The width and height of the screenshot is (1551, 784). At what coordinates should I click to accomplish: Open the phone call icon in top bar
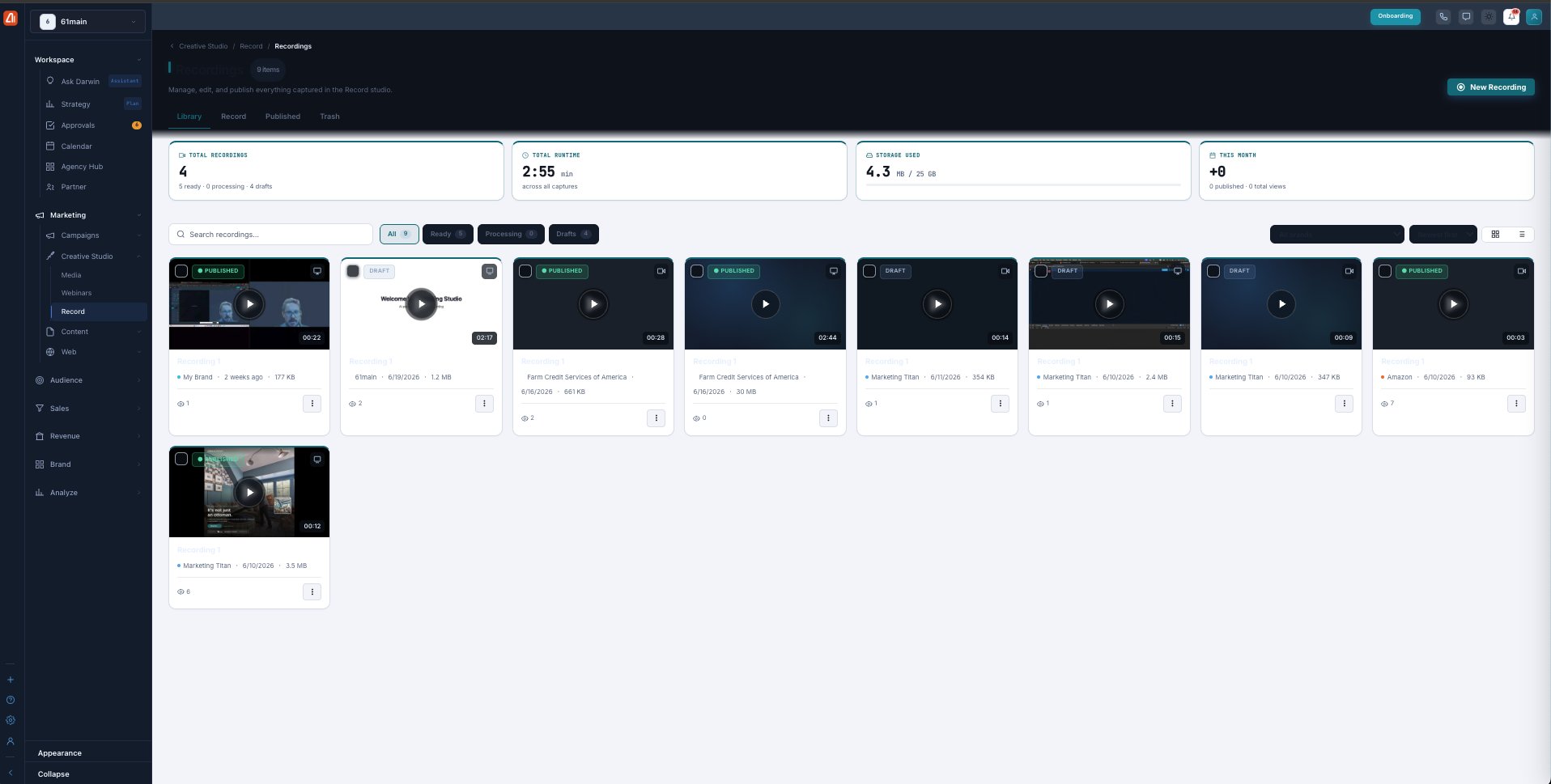[1443, 17]
